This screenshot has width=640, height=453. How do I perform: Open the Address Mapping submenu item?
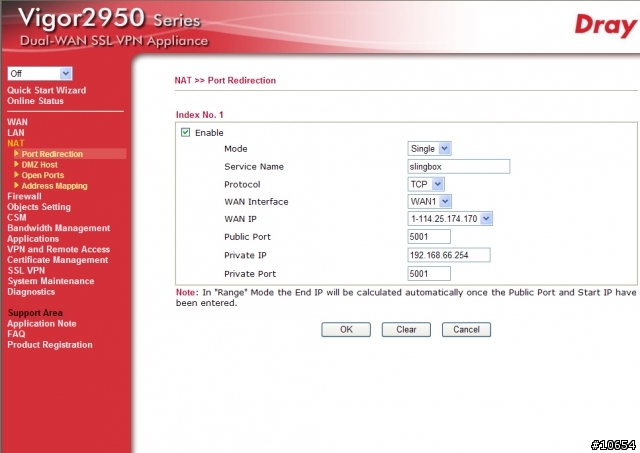click(x=54, y=186)
